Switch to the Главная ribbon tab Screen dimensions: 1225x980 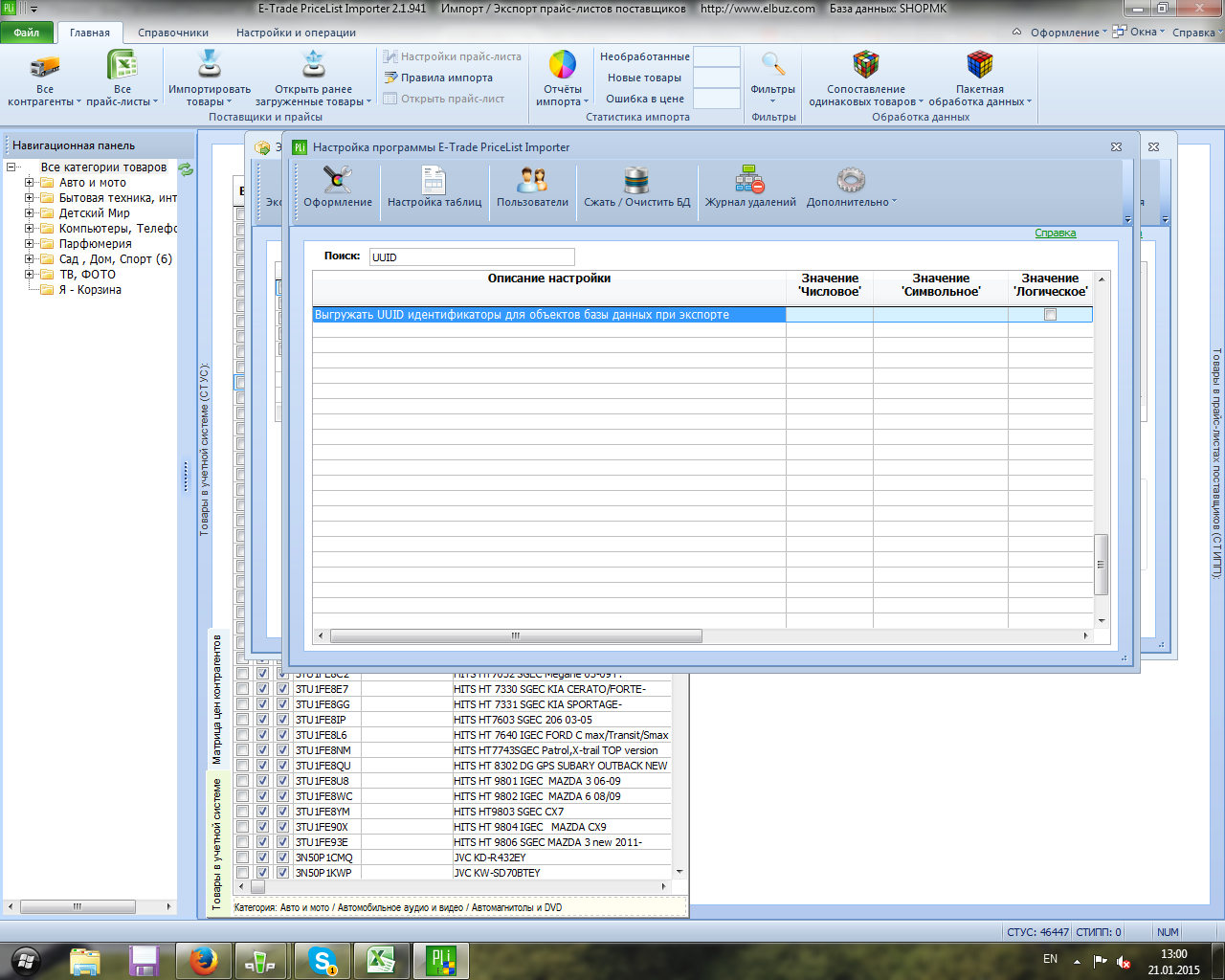(x=90, y=33)
